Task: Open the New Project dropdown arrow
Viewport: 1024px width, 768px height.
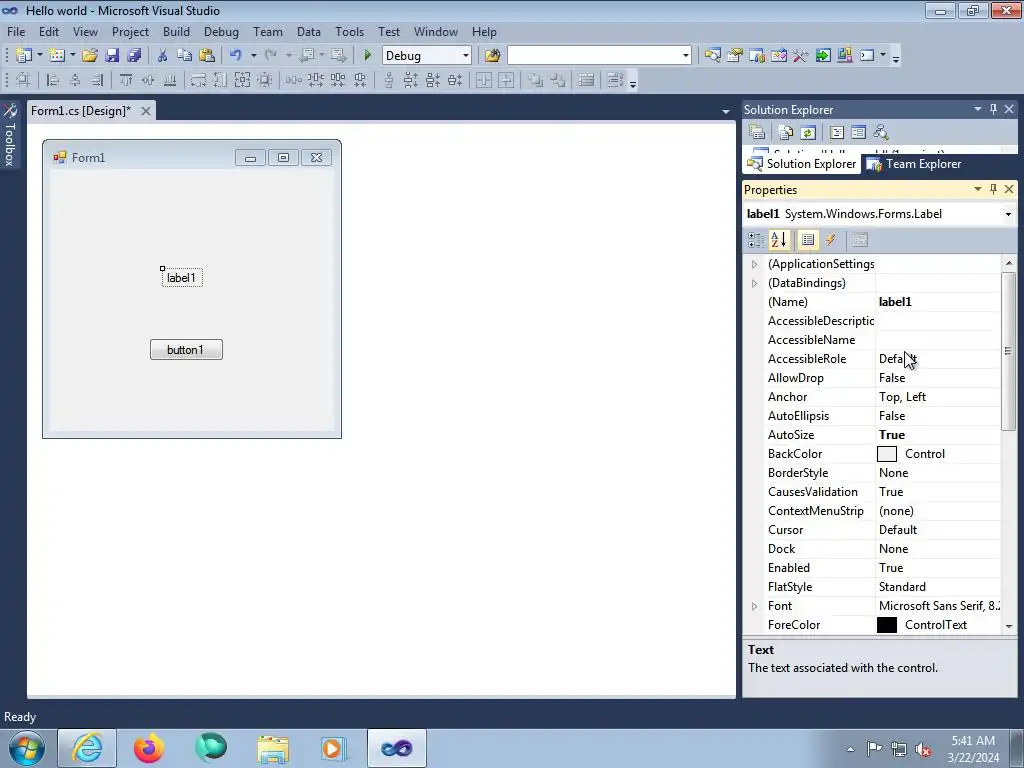Action: [x=39, y=56]
